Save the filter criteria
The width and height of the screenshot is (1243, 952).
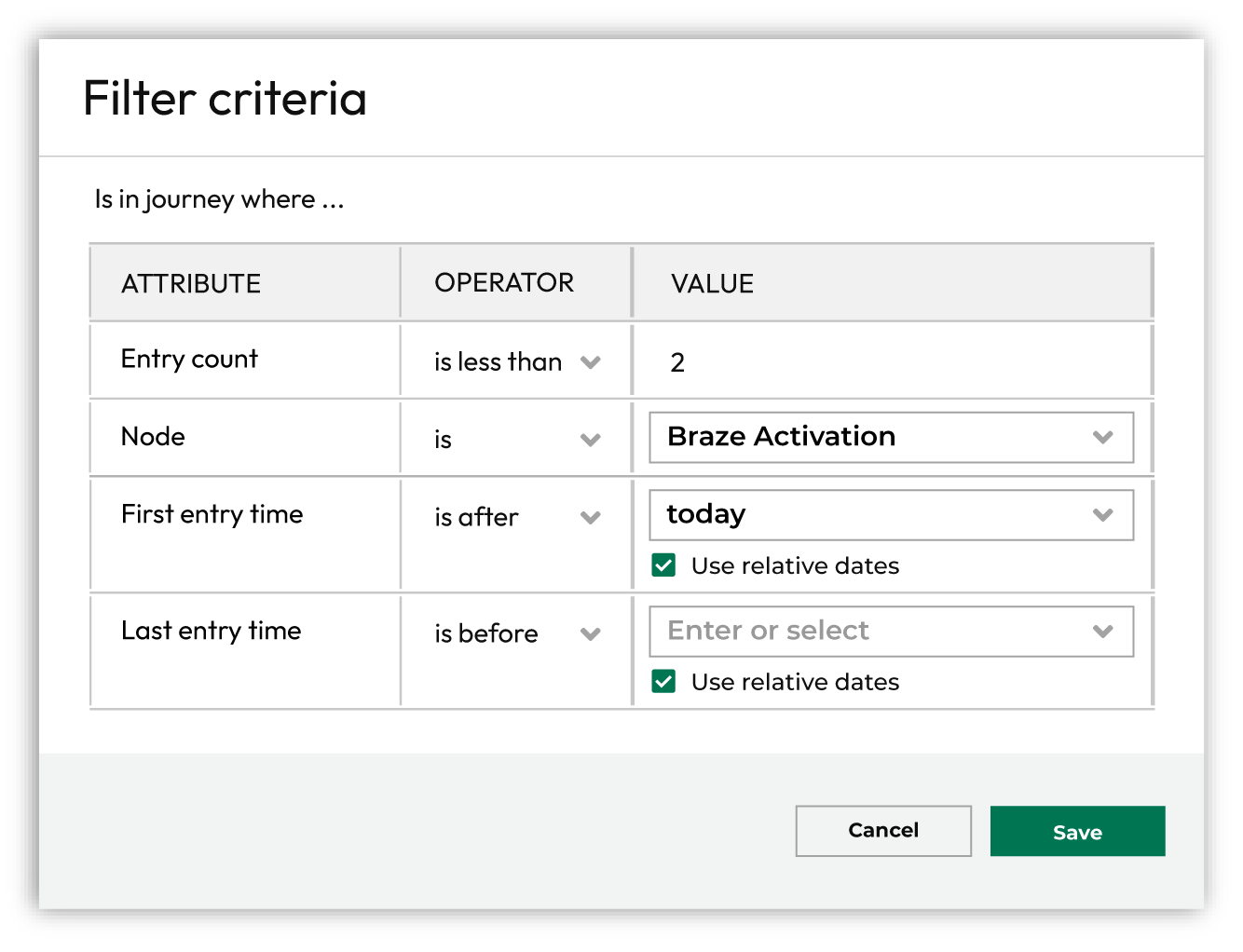1077,831
